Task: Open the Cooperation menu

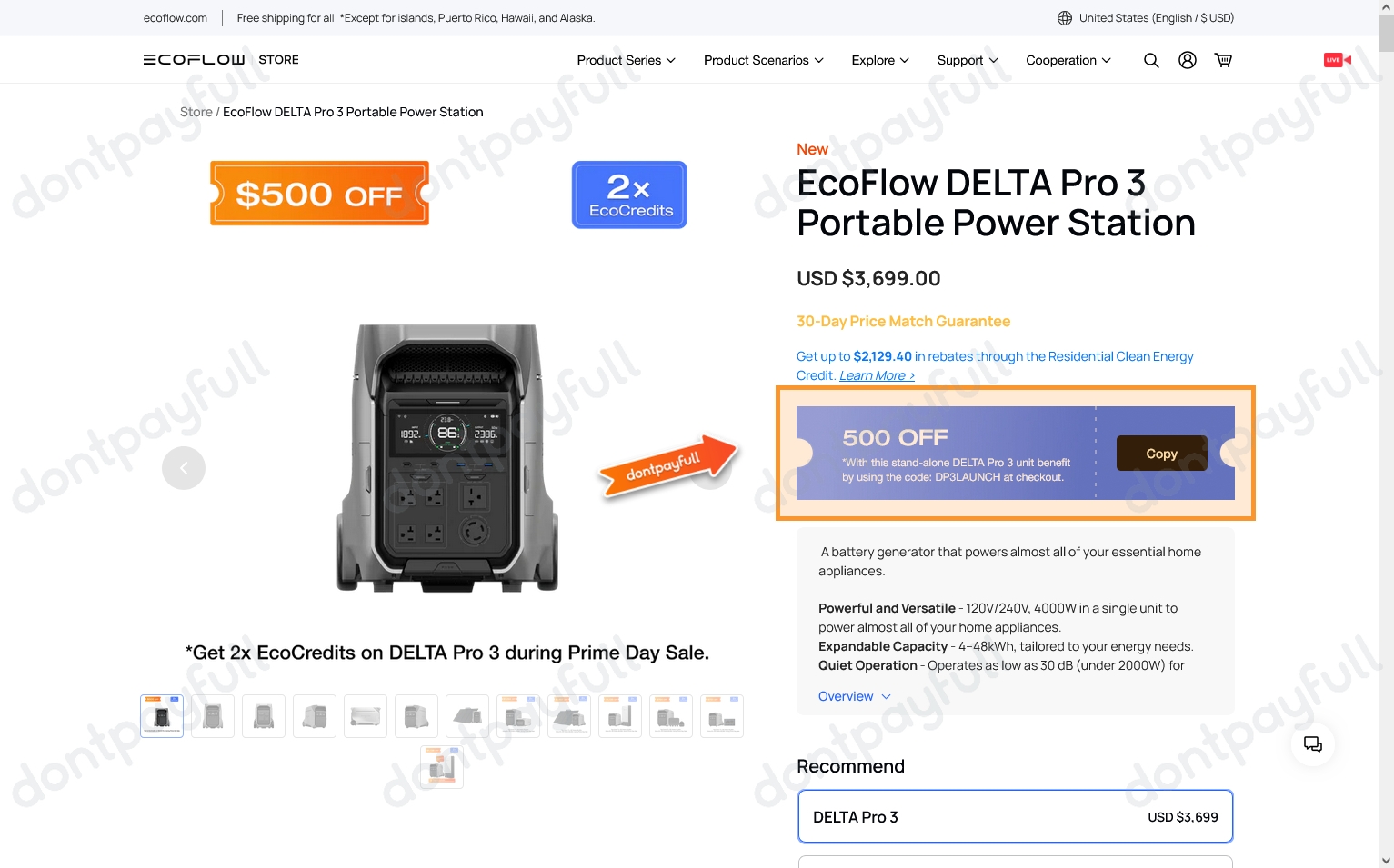Action: point(1068,60)
